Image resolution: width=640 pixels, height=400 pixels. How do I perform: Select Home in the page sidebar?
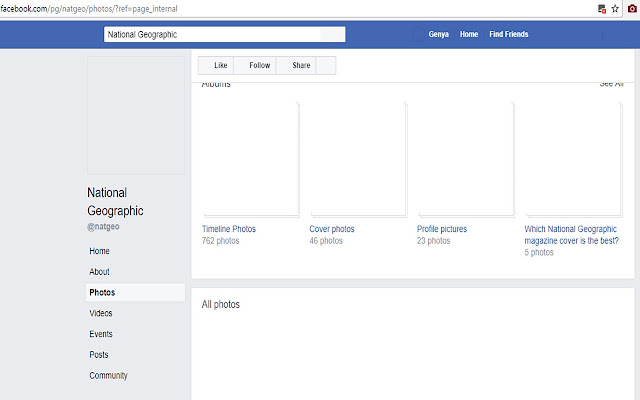pos(99,251)
